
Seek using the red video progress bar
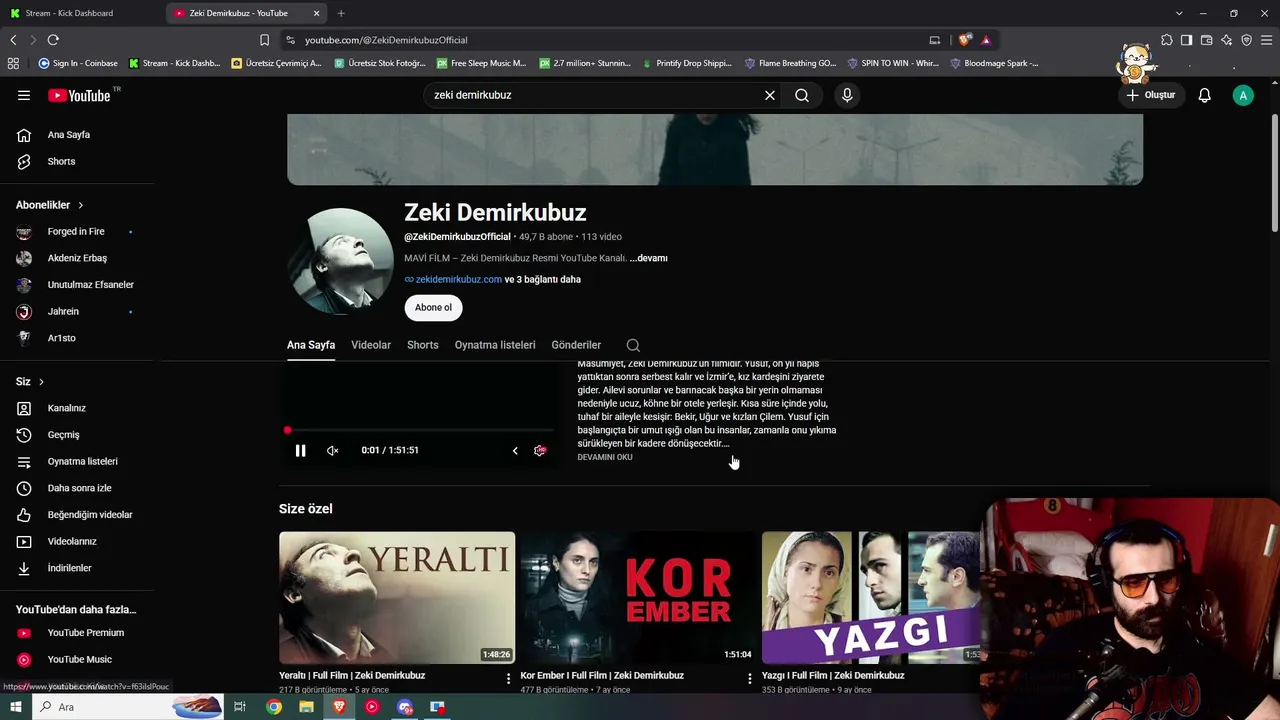tap(421, 430)
